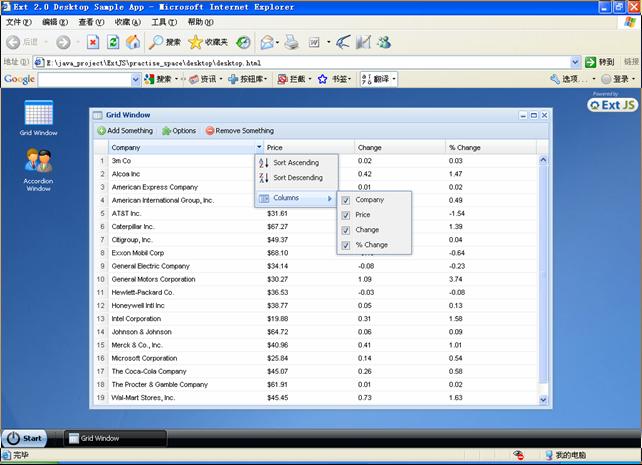
Task: Choose Sort Descending menu option
Action: pyautogui.click(x=297, y=177)
